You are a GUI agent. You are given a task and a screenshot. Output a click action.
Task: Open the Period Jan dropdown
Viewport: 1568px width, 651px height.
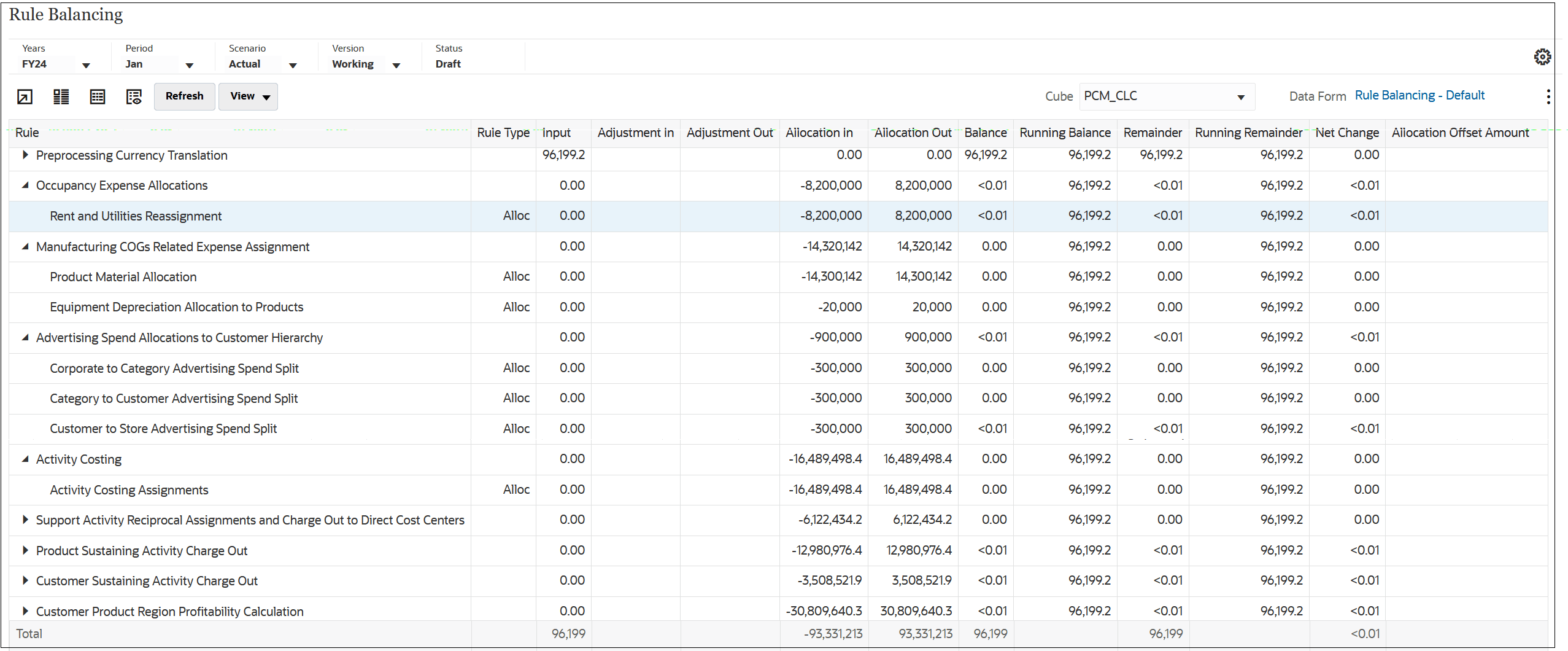click(190, 64)
